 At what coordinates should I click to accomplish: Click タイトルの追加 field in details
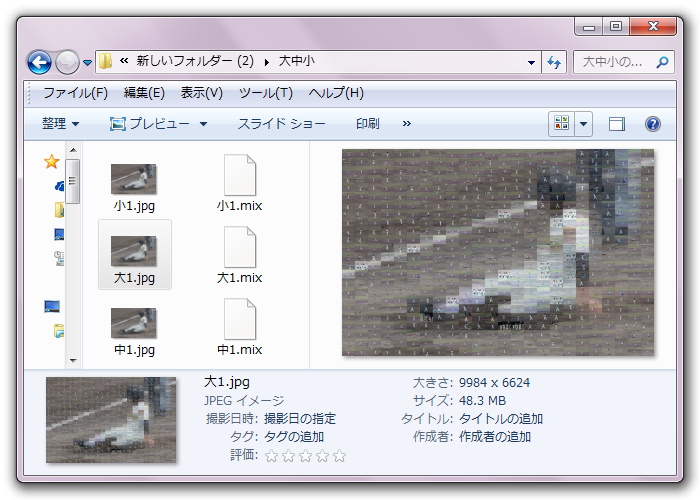point(500,419)
